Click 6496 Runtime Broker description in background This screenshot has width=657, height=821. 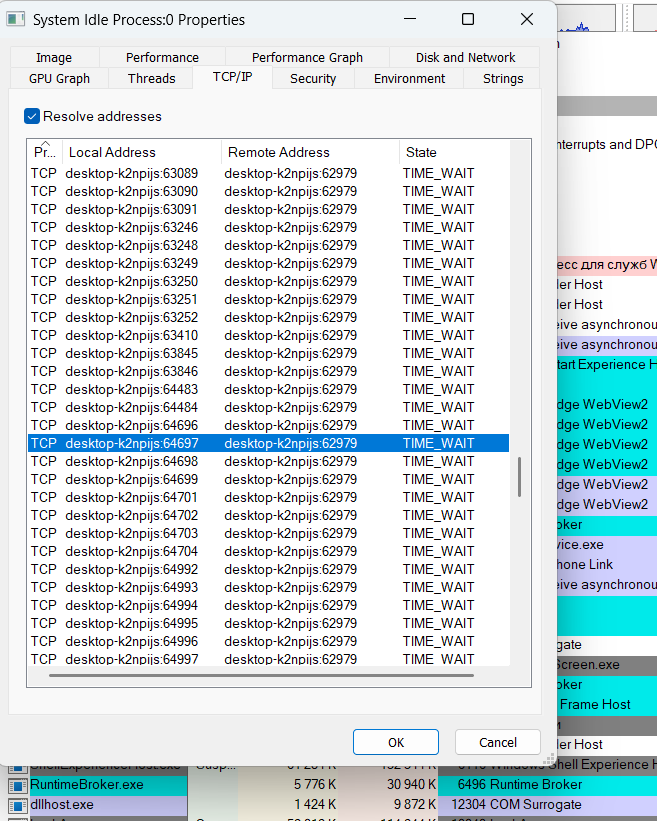[519, 784]
